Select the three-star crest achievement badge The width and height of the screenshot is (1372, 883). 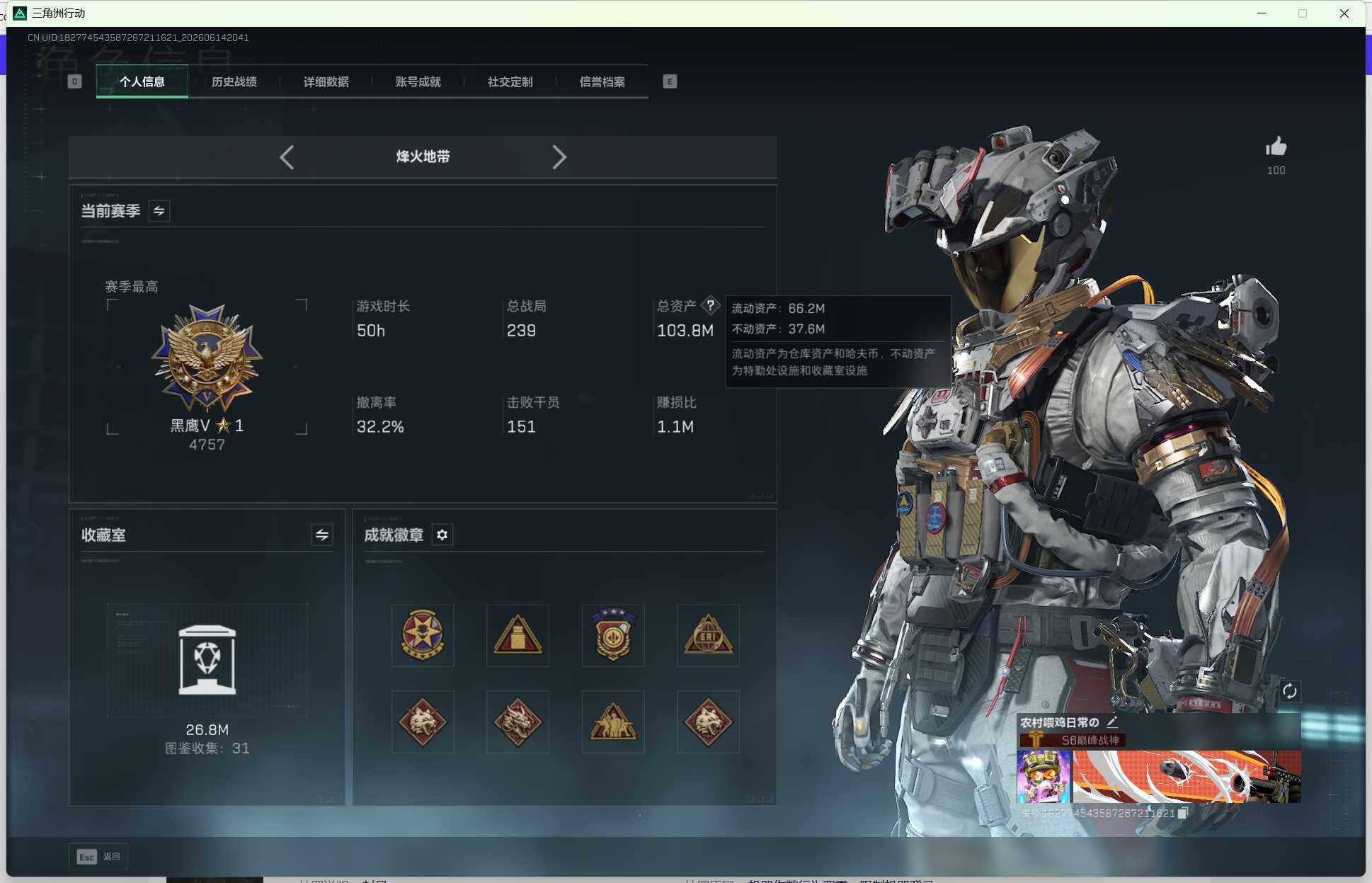pyautogui.click(x=613, y=635)
